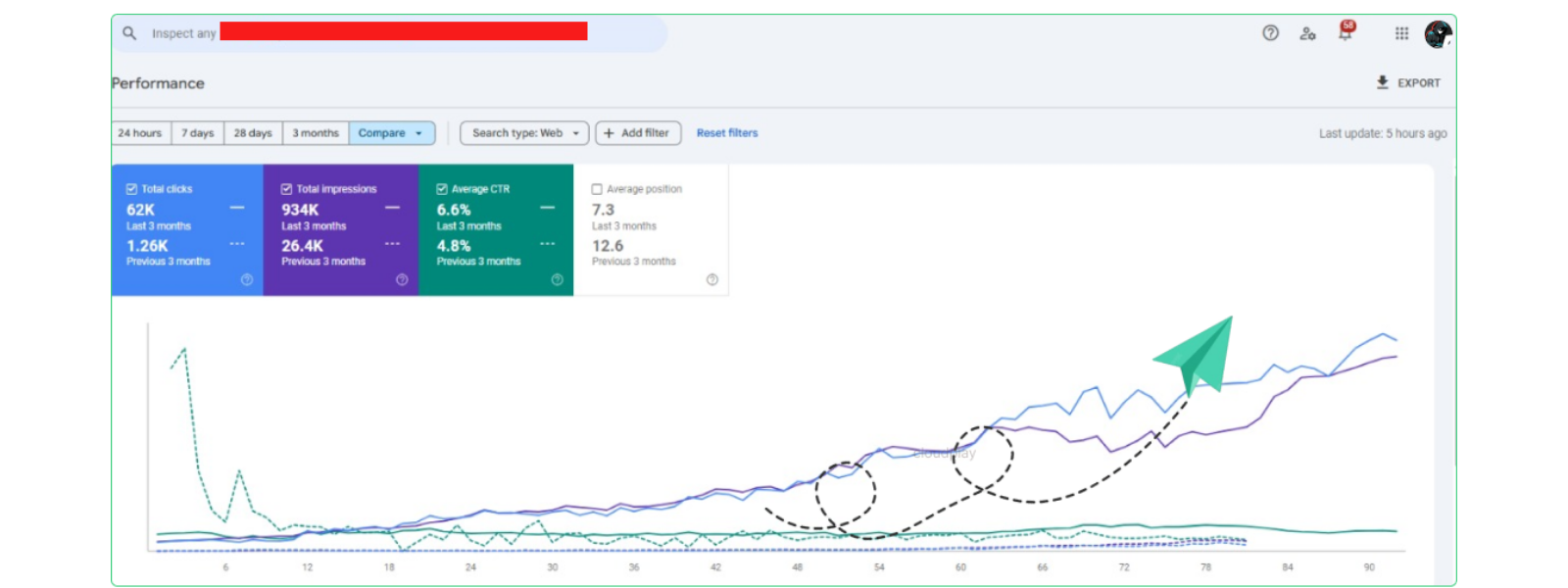Select the 24 hours date range
This screenshot has width=1568, height=588.
pyautogui.click(x=140, y=133)
